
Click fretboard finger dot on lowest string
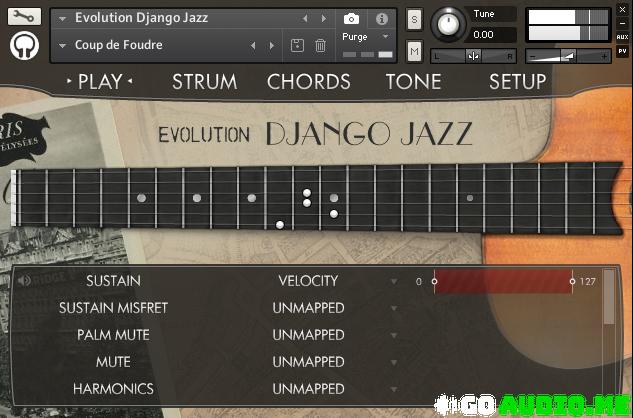[280, 225]
